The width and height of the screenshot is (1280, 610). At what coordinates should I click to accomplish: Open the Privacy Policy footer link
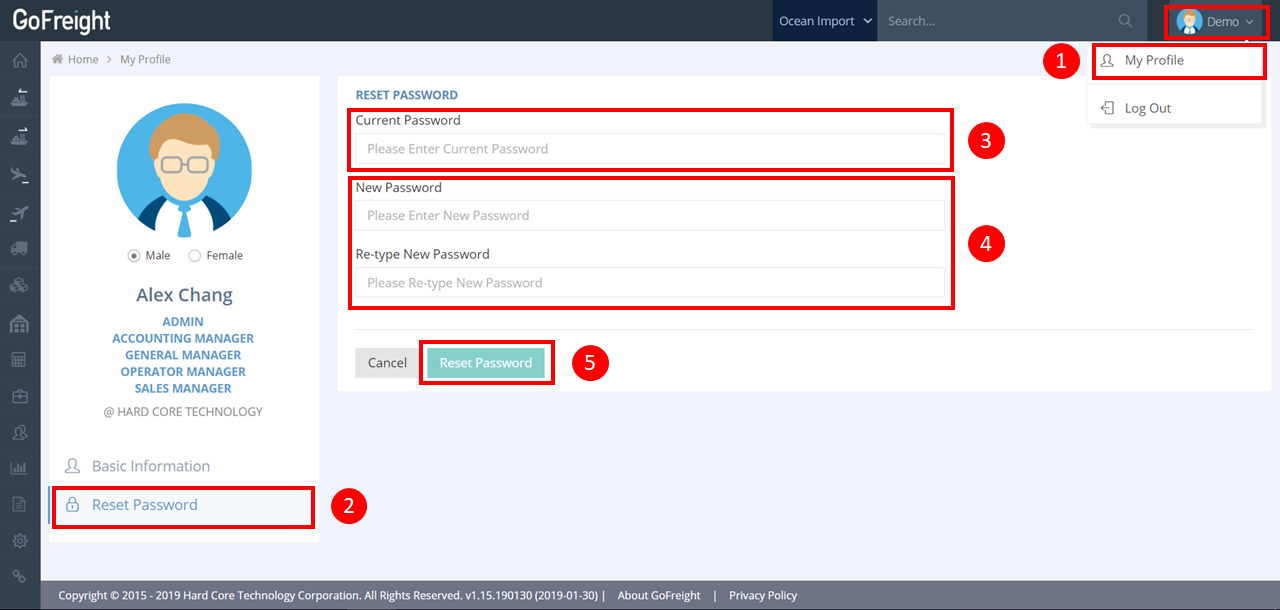coord(762,595)
